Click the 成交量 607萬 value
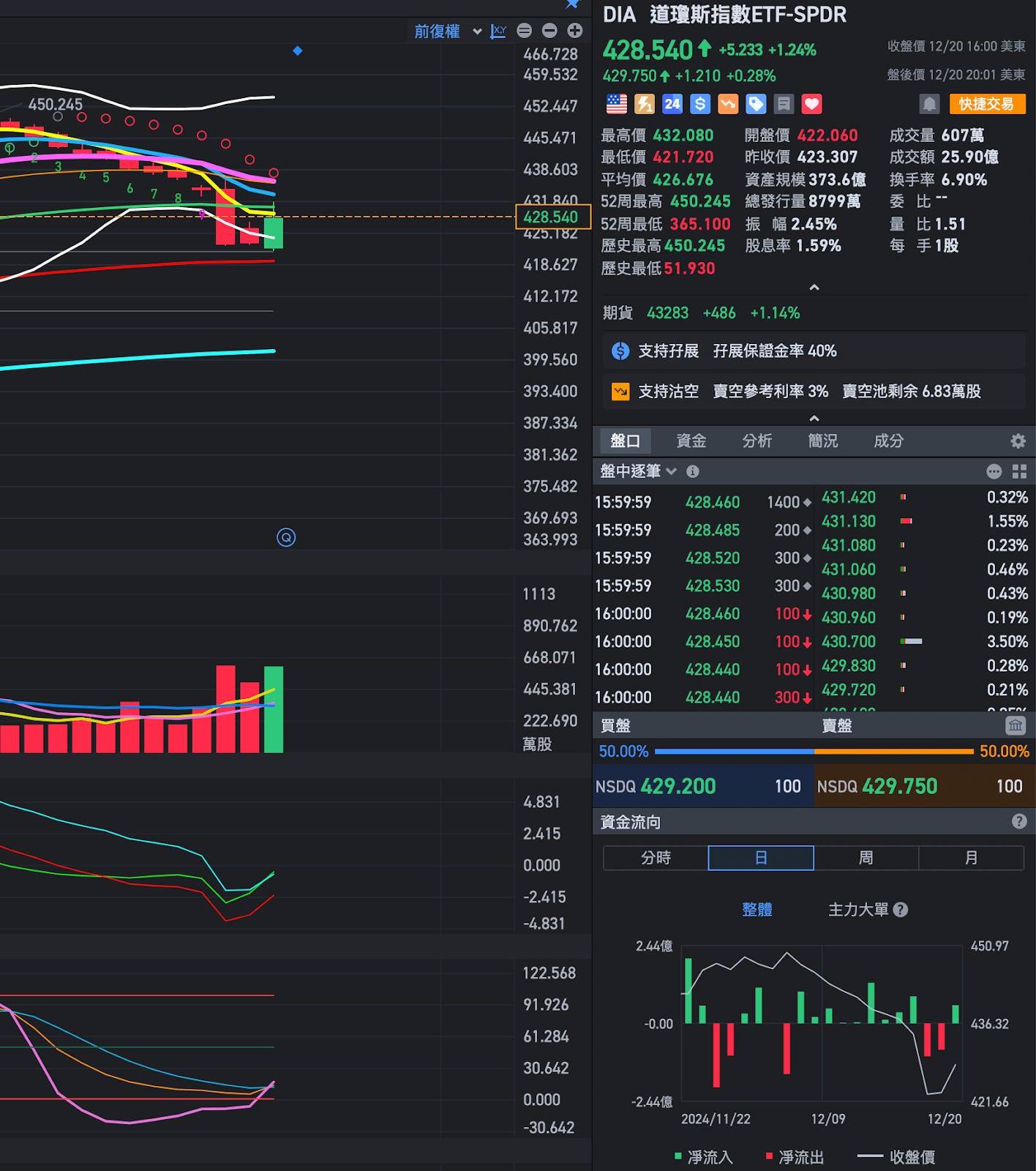Viewport: 1036px width, 1171px height. 962,135
